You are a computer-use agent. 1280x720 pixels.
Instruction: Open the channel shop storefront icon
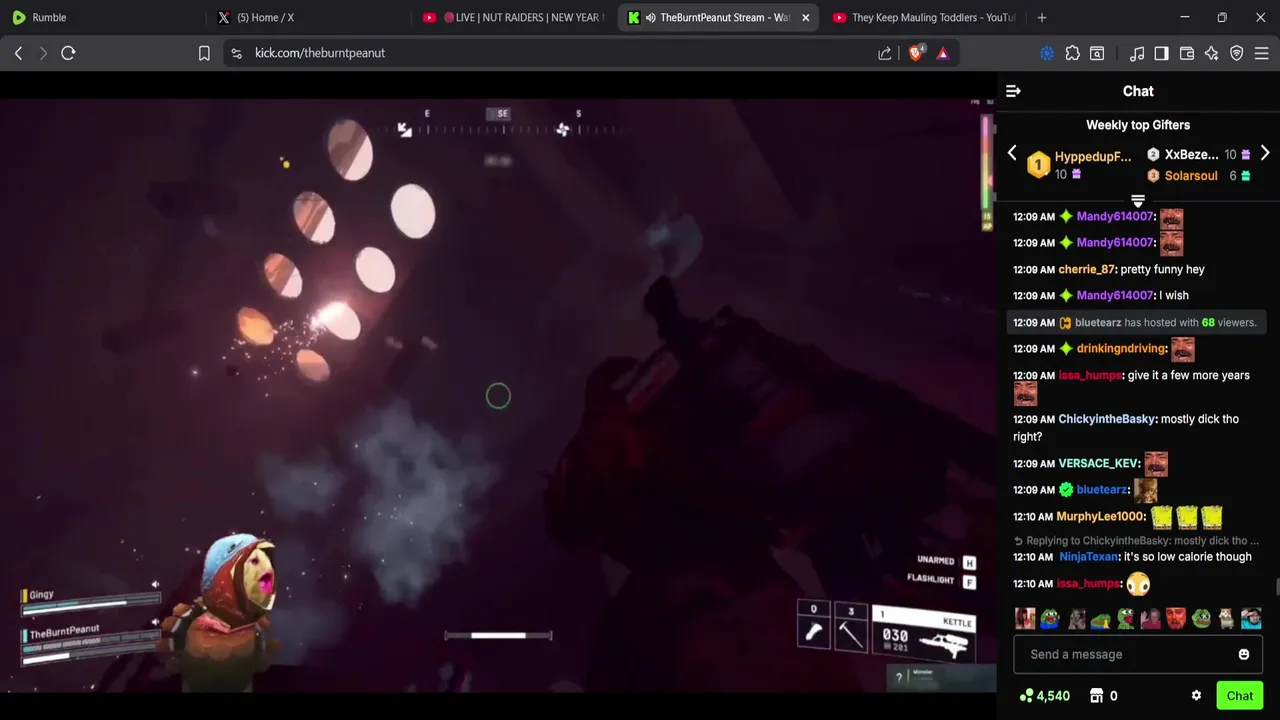(1096, 696)
